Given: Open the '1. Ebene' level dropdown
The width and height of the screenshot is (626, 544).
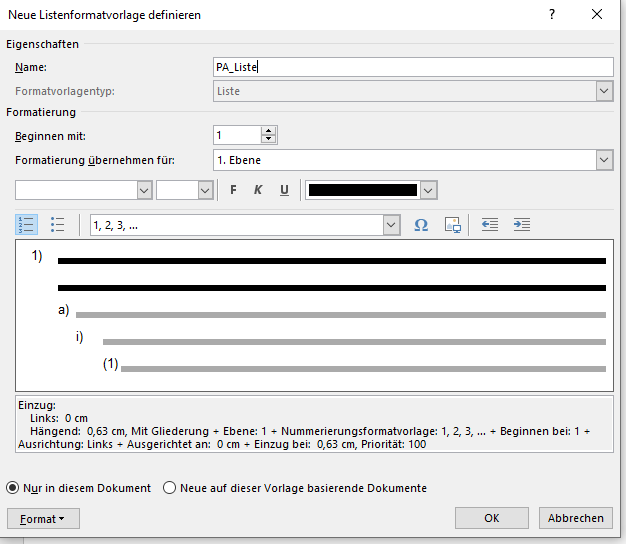Looking at the screenshot, I should [604, 160].
